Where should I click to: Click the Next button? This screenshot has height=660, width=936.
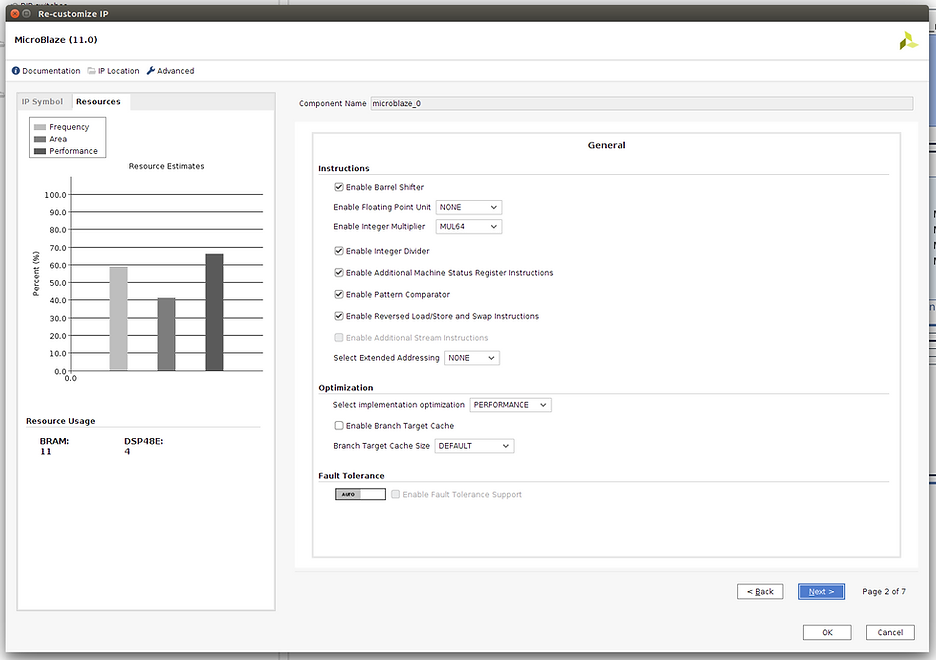click(x=822, y=592)
